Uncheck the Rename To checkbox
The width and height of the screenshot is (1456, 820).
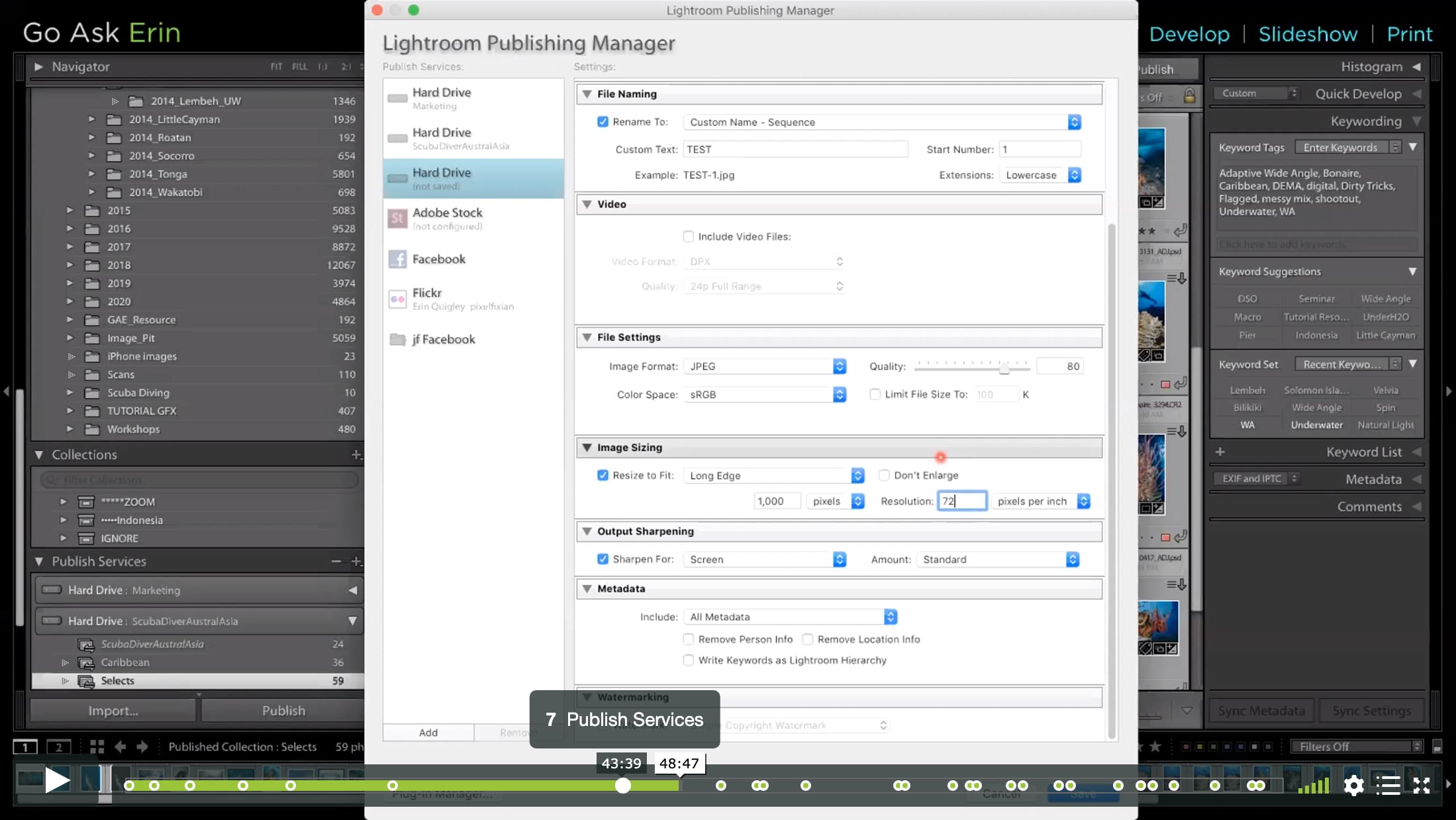tap(603, 122)
